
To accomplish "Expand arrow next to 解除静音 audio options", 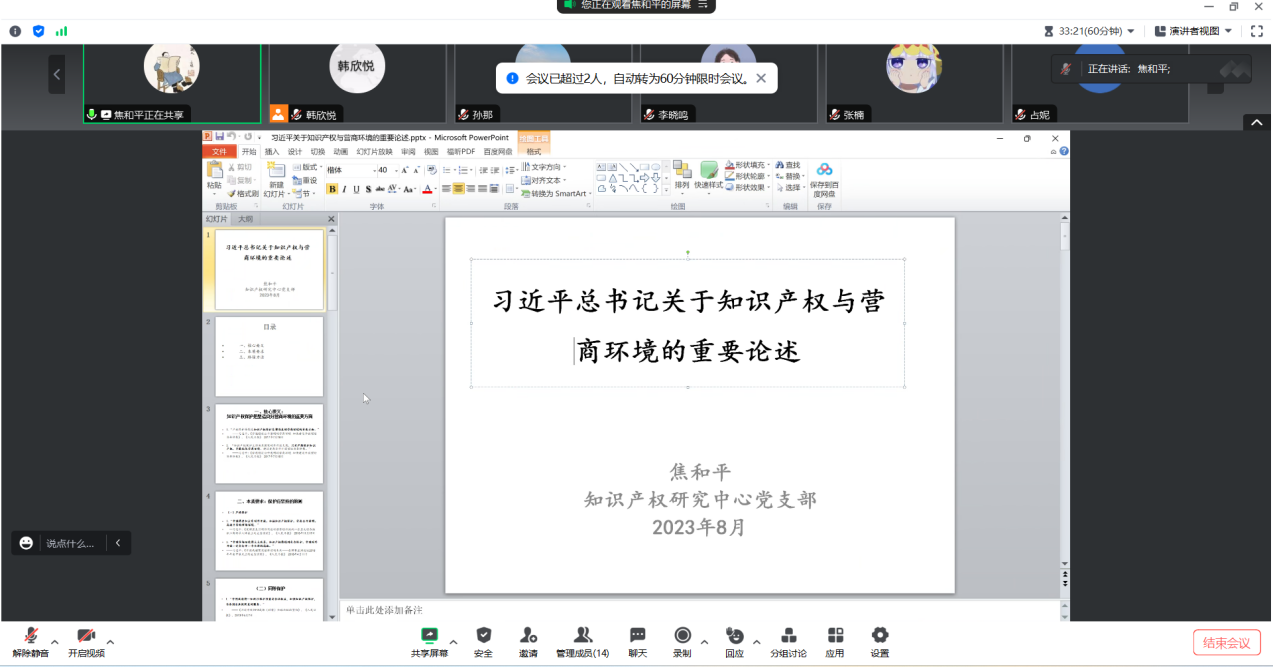I will pyautogui.click(x=54, y=642).
